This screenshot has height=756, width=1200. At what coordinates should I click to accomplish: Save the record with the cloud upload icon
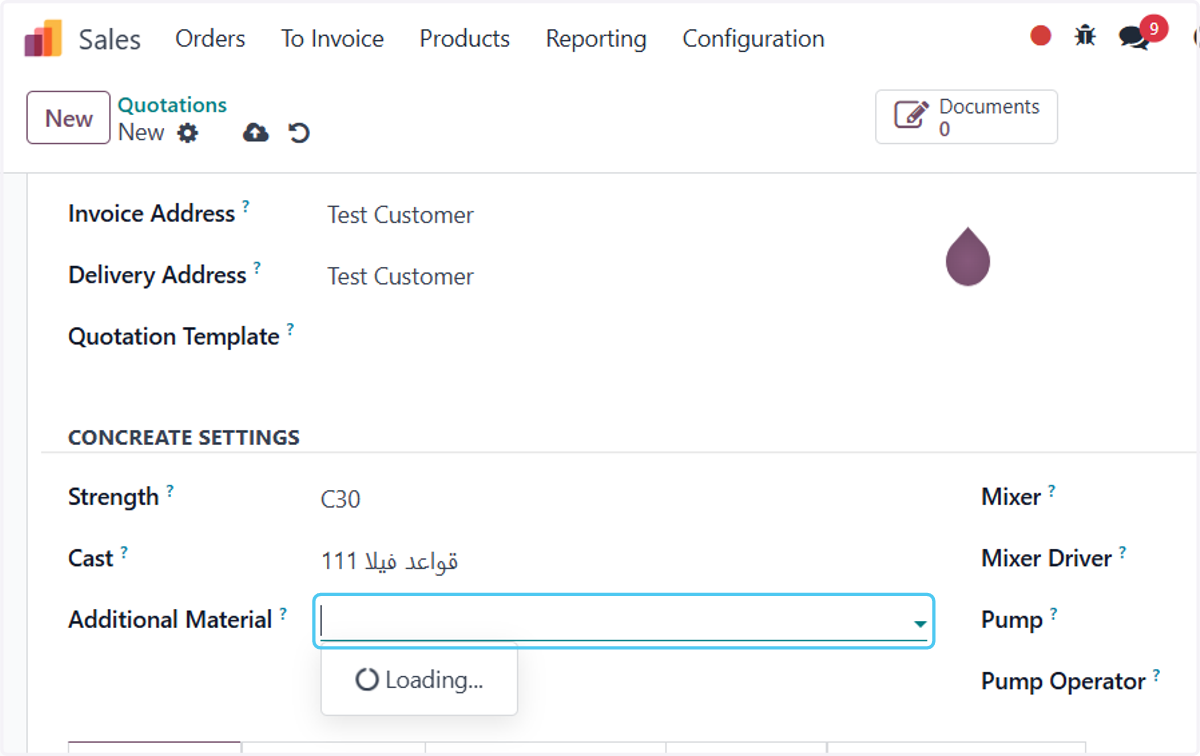[x=256, y=132]
